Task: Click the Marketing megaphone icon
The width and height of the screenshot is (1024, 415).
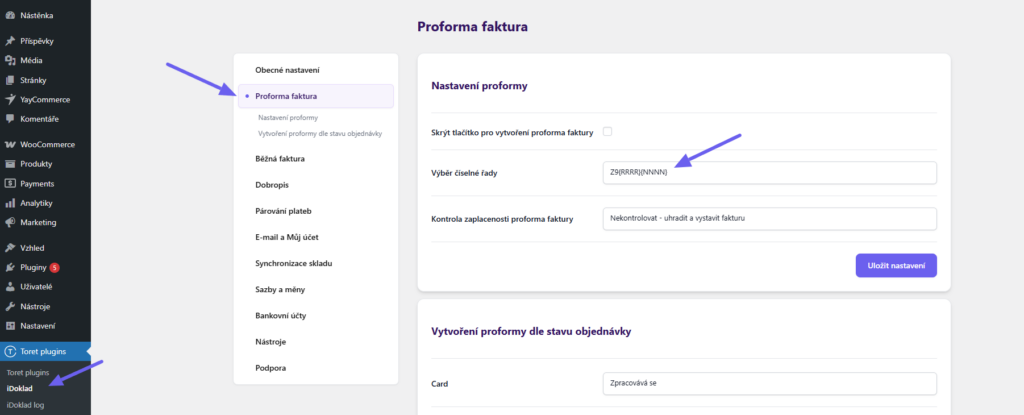Action: (x=10, y=222)
